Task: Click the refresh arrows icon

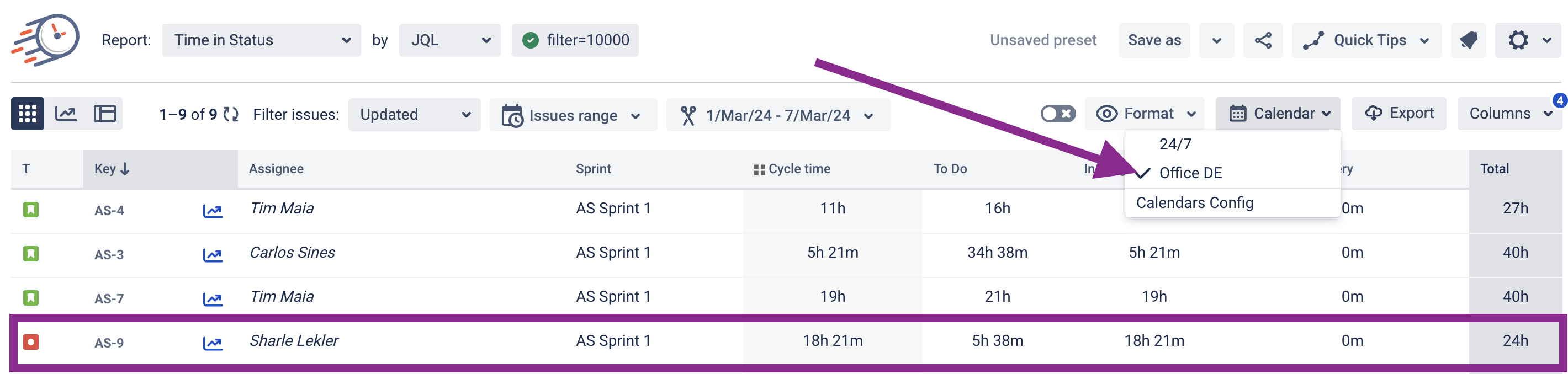Action: pos(231,114)
